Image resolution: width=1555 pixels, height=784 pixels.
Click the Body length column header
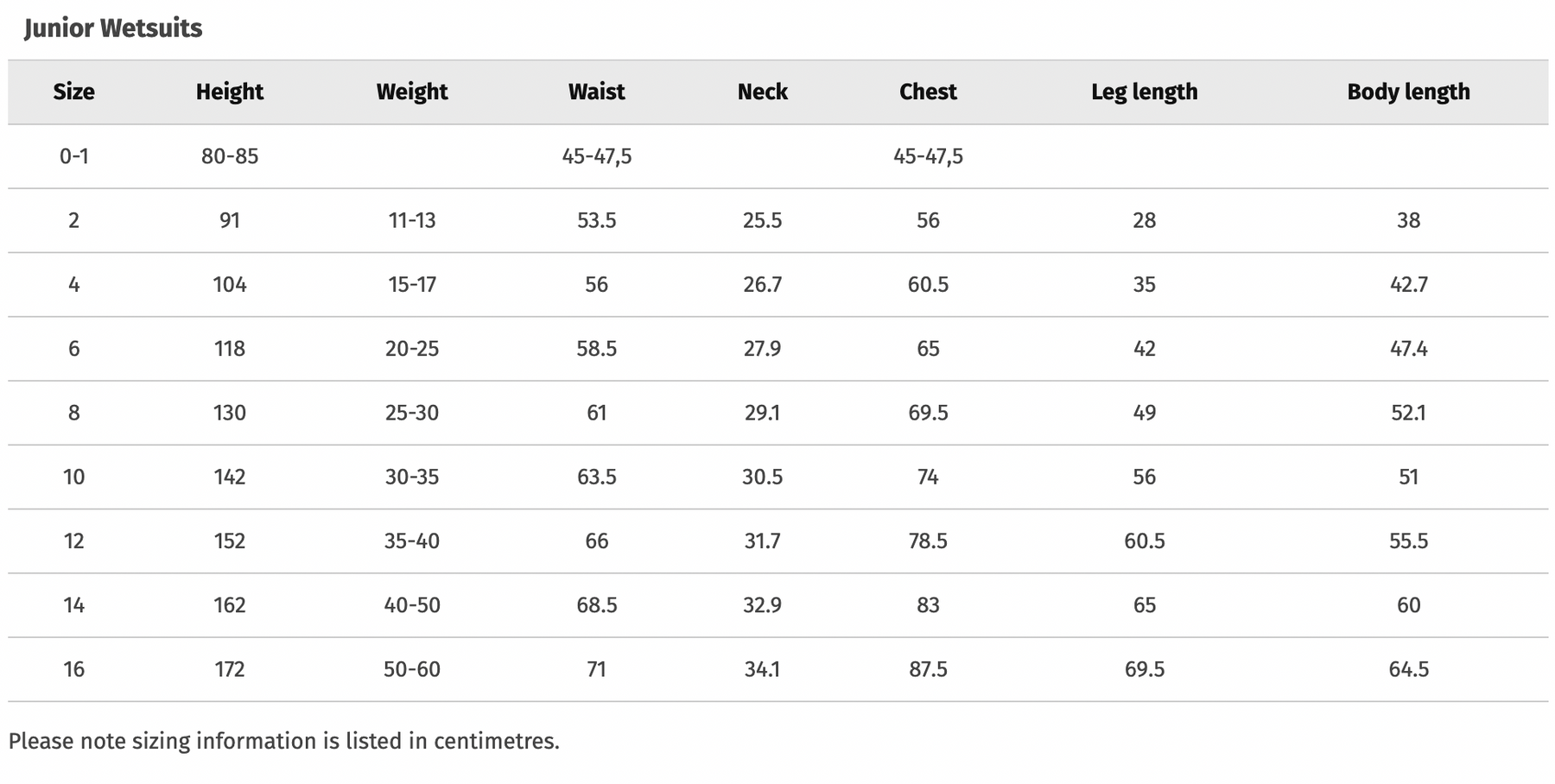pyautogui.click(x=1408, y=92)
